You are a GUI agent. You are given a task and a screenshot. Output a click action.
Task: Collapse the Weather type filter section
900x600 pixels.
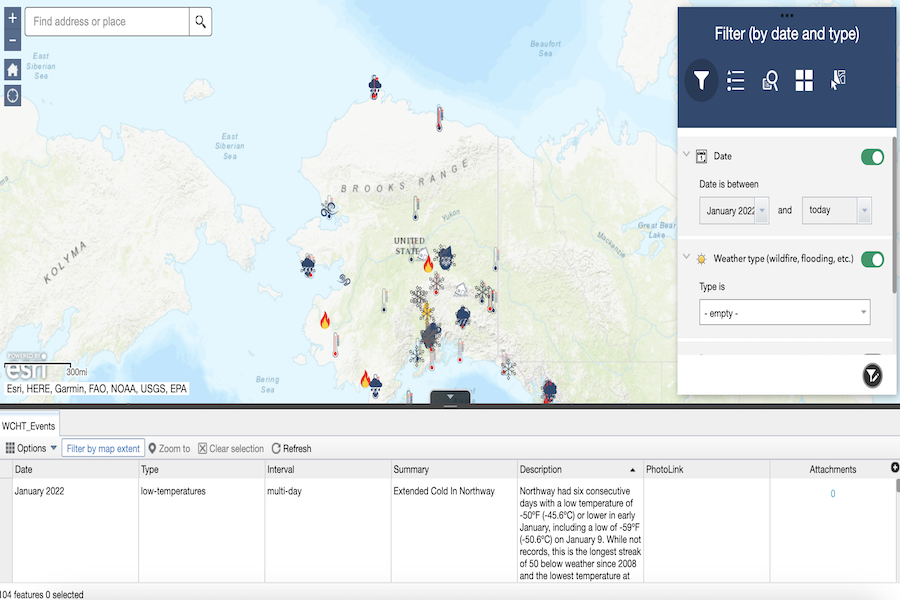point(686,257)
